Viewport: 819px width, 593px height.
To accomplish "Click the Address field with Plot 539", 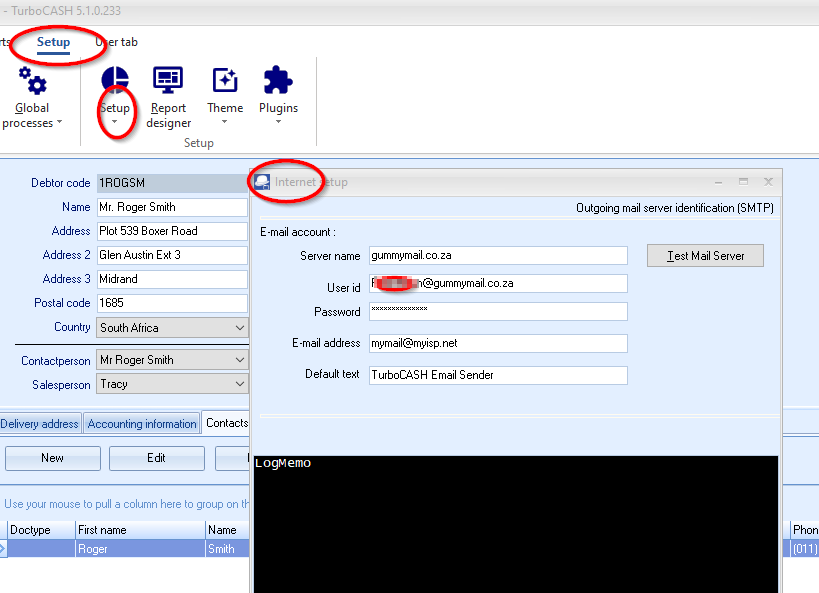I will 172,231.
